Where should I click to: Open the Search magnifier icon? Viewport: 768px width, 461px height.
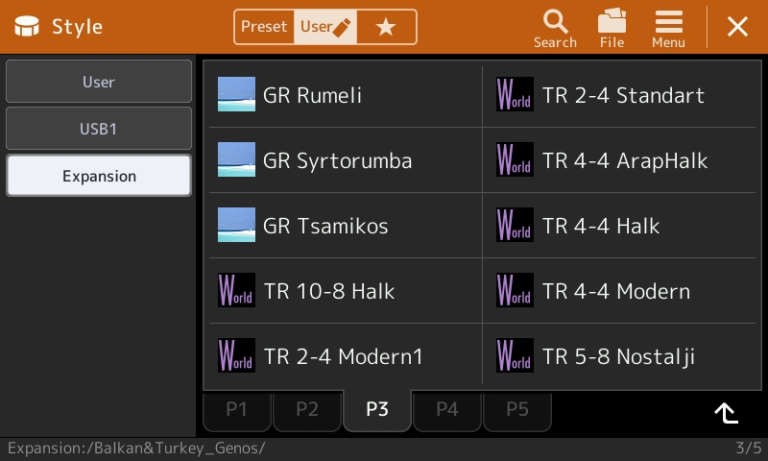[555, 22]
